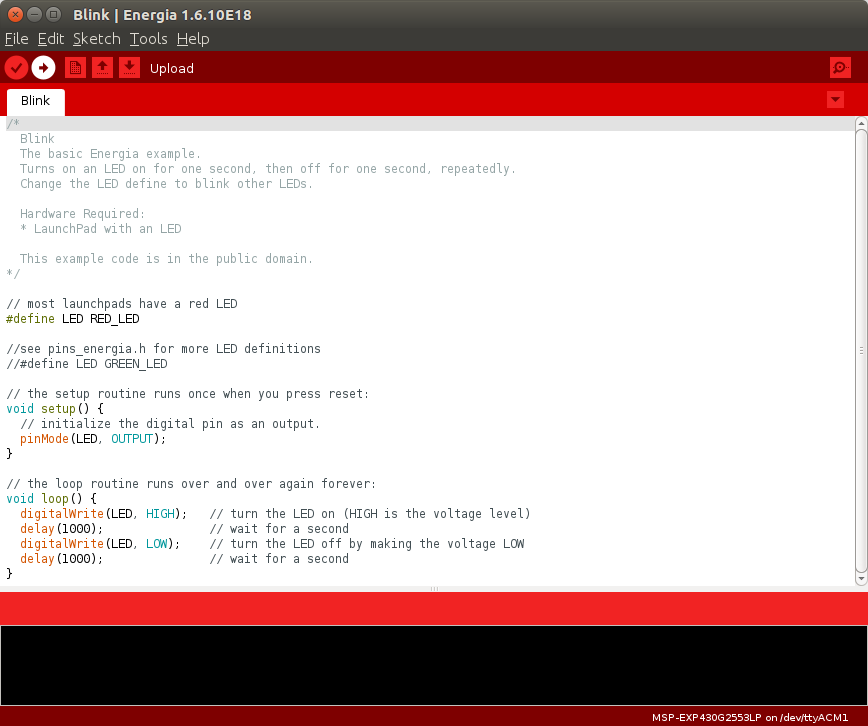This screenshot has height=726, width=868.
Task: Open the File menu
Action: point(17,39)
